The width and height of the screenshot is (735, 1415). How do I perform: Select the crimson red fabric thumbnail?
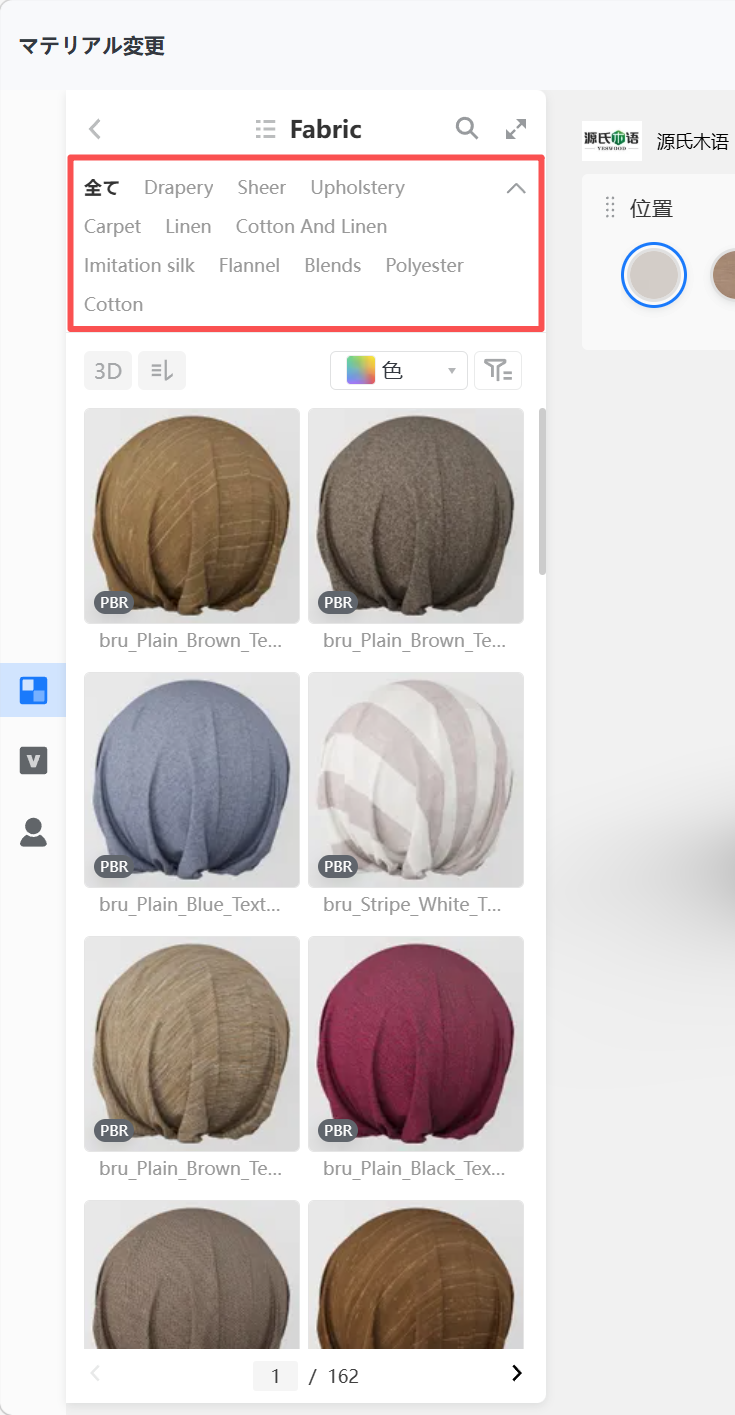click(416, 1044)
